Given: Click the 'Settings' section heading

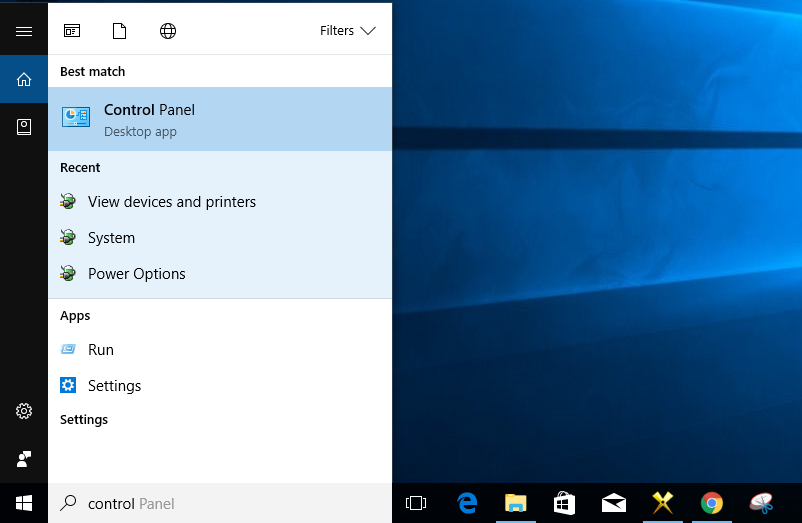Looking at the screenshot, I should pos(84,420).
